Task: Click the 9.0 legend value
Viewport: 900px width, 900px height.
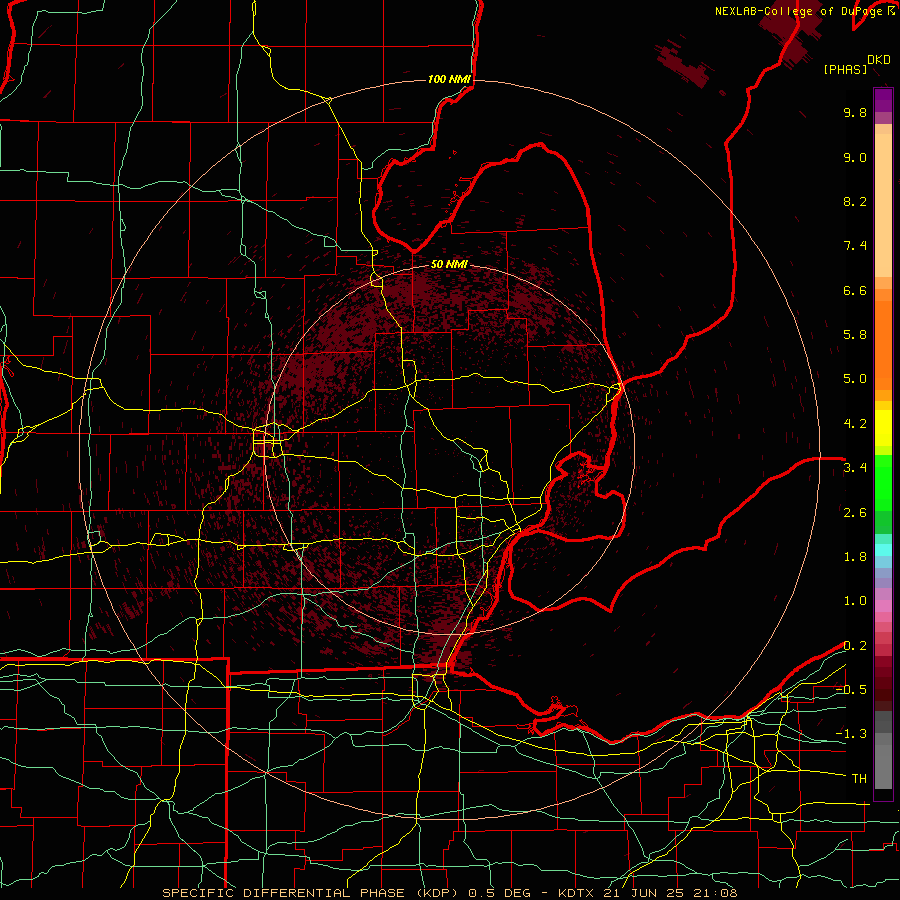Action: tap(855, 157)
